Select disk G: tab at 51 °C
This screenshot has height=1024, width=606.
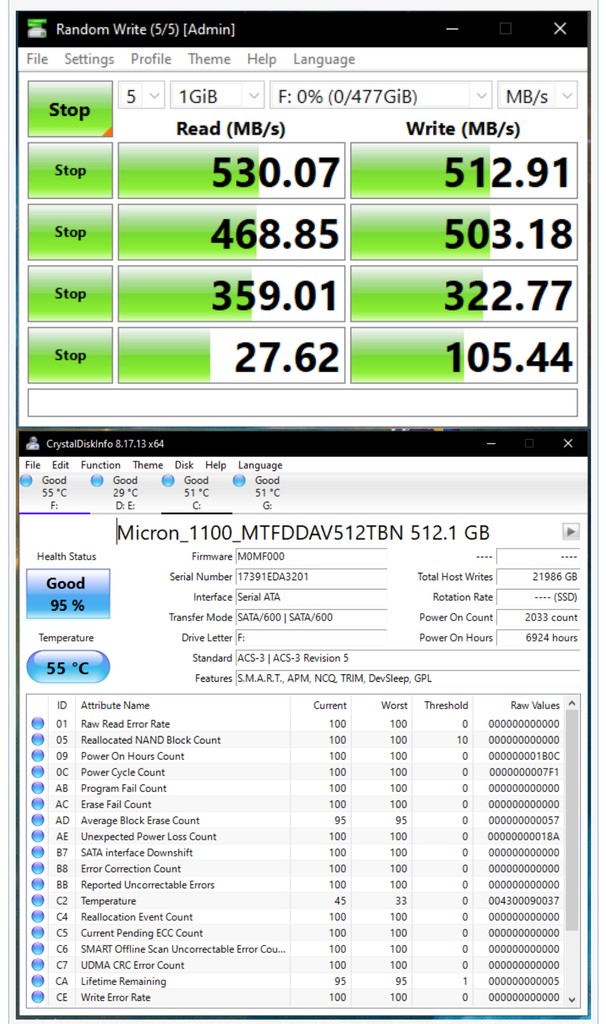point(267,493)
